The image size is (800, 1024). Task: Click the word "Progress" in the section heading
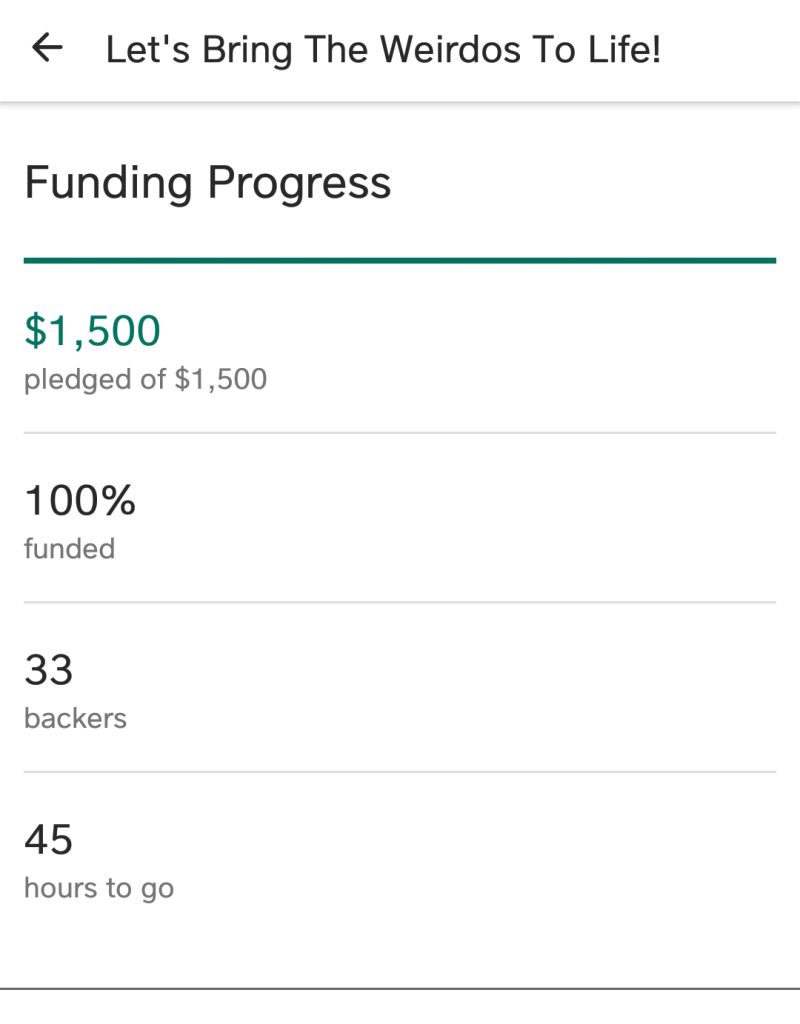click(x=299, y=183)
